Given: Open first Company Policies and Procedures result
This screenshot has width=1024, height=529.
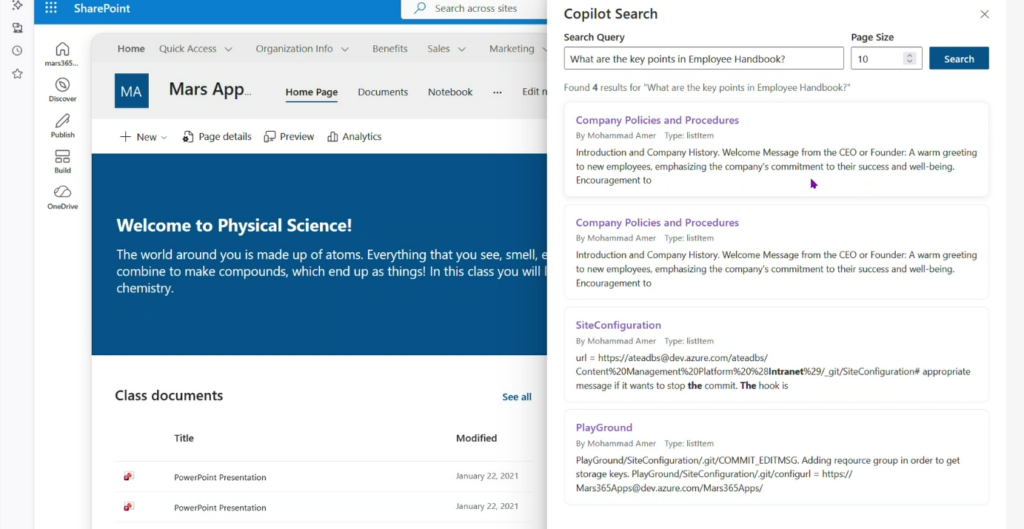Looking at the screenshot, I should tap(657, 120).
